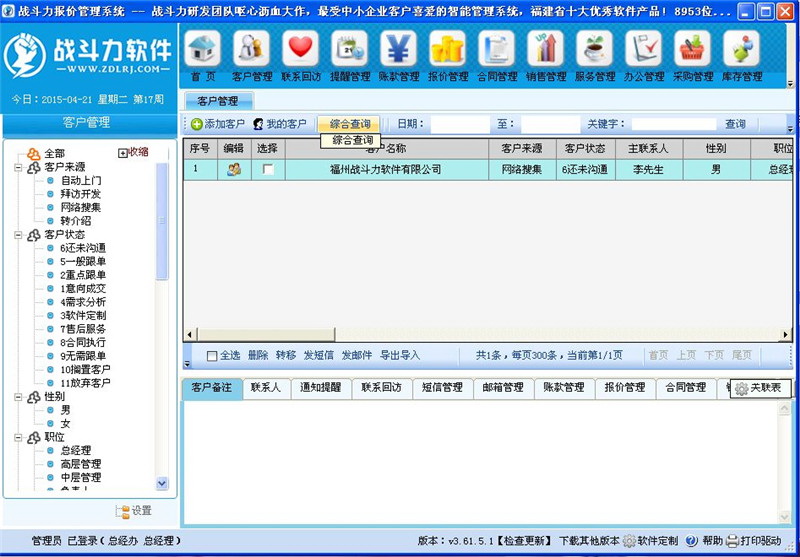Viewport: 800px width, 557px height.
Task: Select 2重点跟单 tree item
Action: (x=83, y=275)
